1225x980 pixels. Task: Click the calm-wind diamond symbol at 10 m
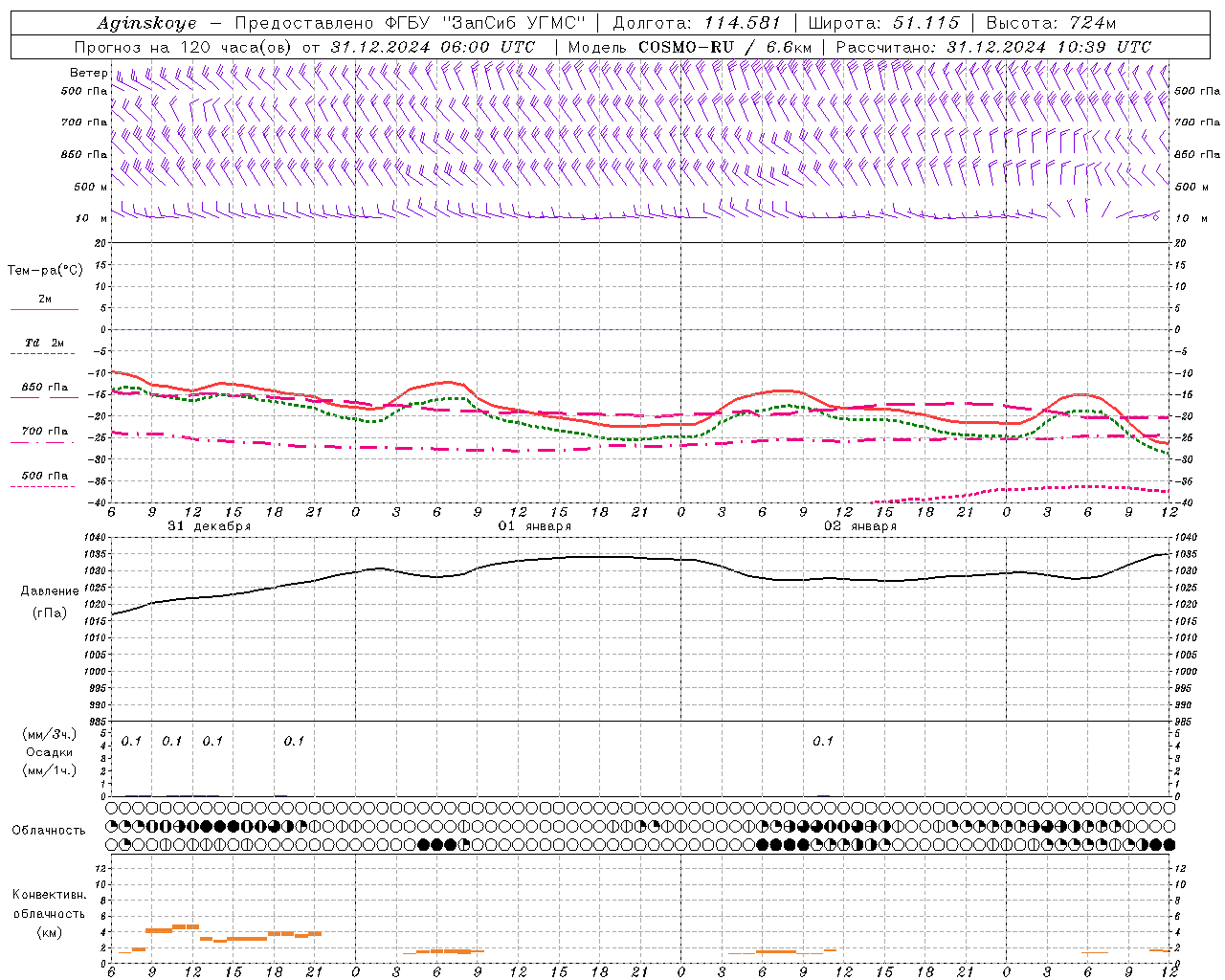1155,218
